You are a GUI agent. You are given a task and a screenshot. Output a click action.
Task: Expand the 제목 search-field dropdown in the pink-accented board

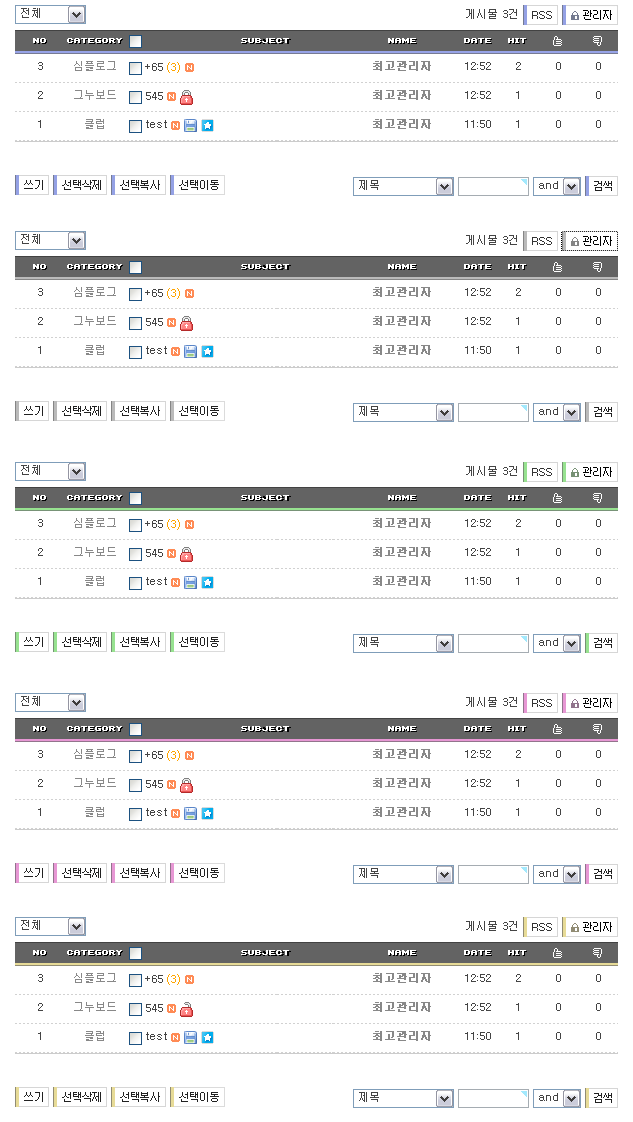[404, 874]
